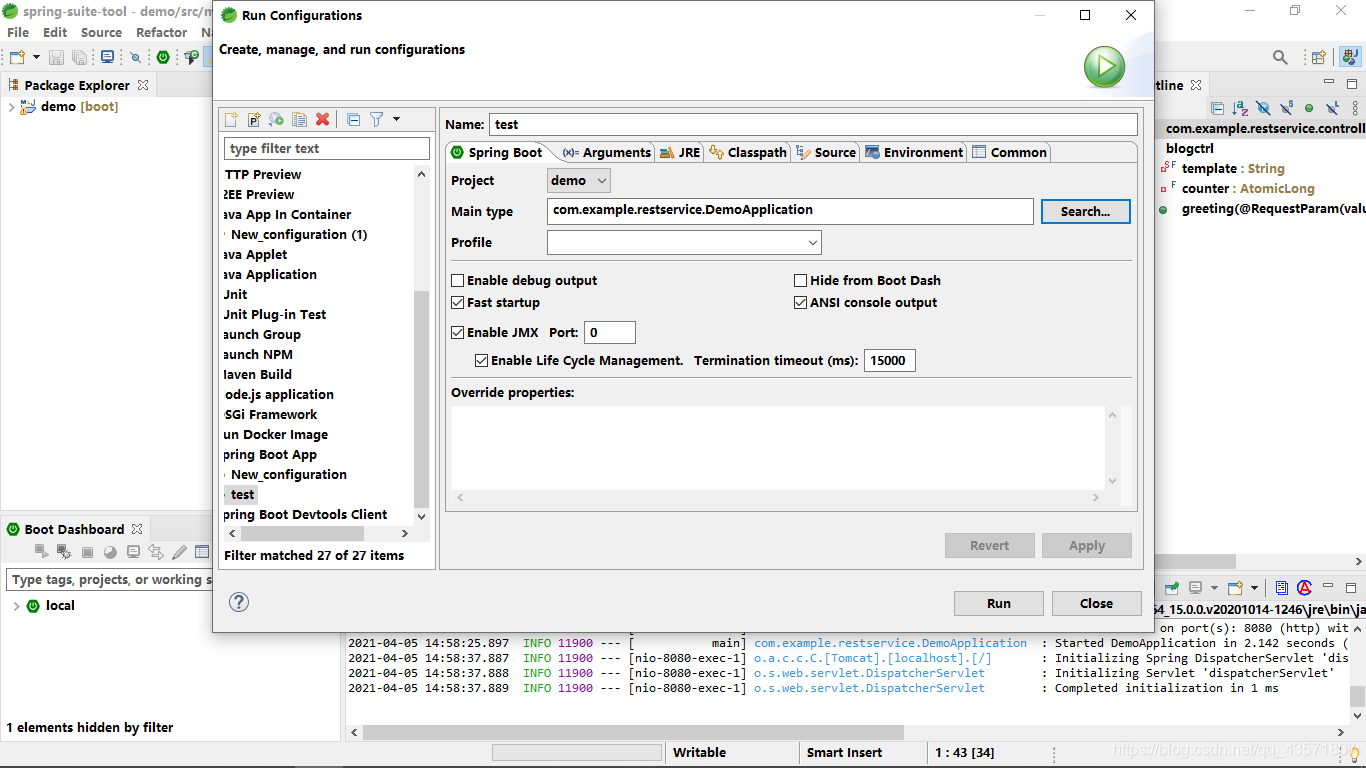This screenshot has height=768, width=1366.
Task: Open the Edit menu
Action: [x=55, y=33]
